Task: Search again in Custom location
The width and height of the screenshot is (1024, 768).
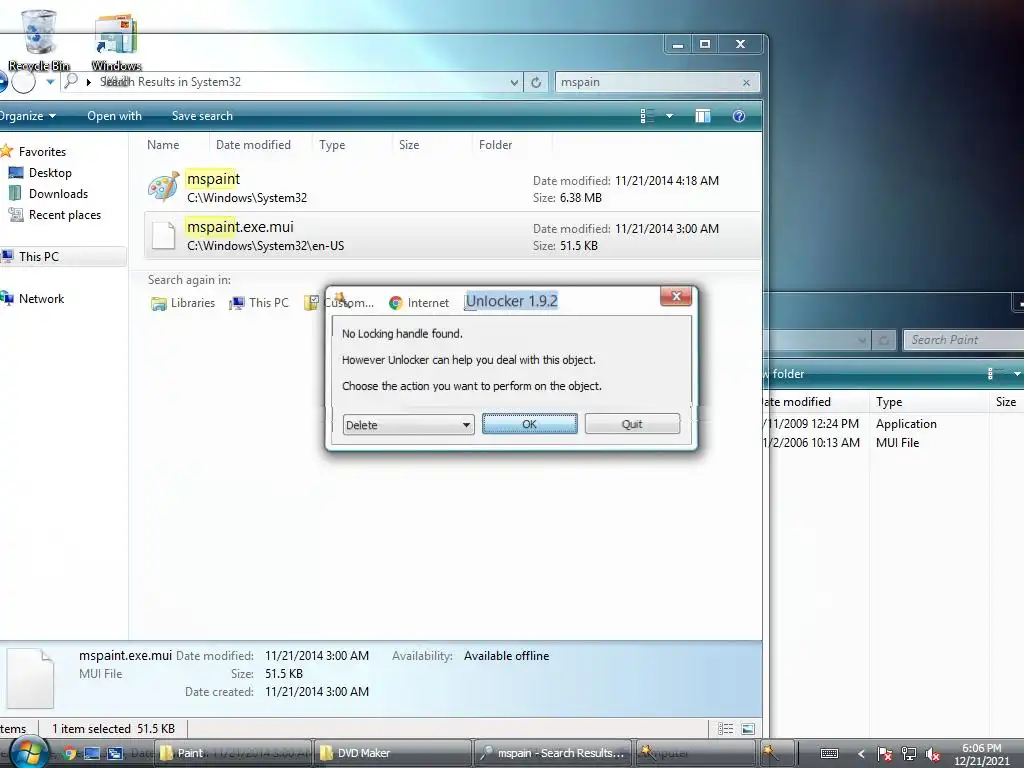Action: coord(340,303)
